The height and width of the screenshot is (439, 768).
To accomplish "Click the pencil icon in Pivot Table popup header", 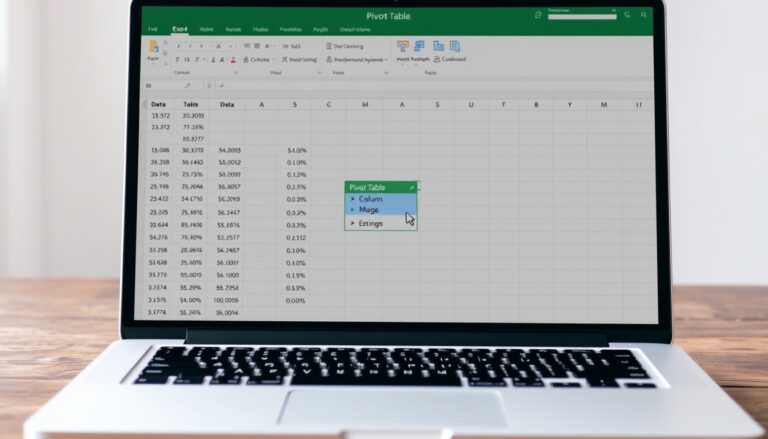I will tap(412, 187).
